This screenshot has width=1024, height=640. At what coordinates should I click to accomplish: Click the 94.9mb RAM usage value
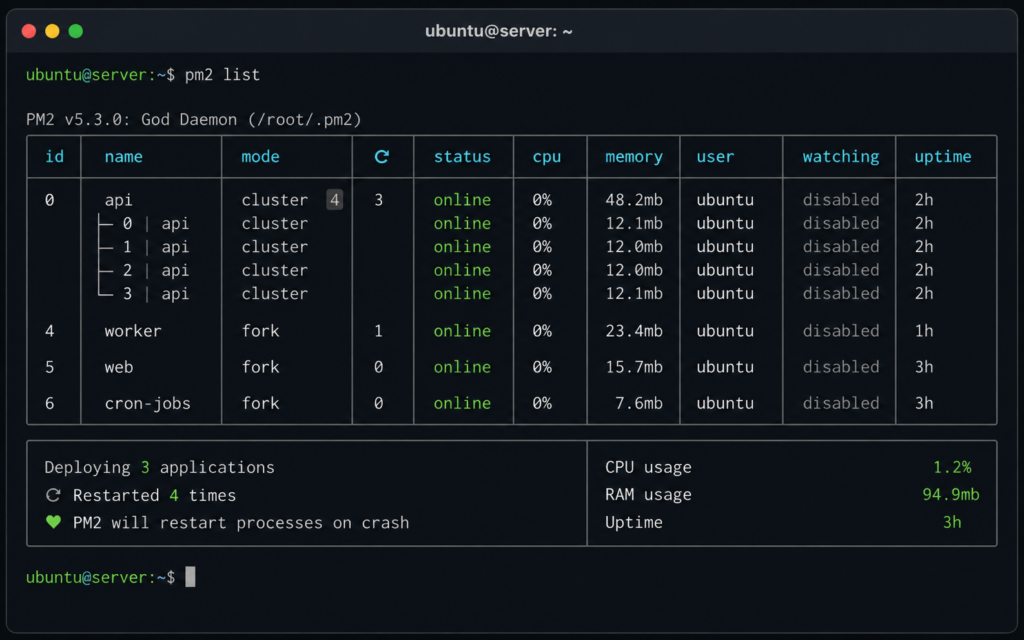[x=951, y=495]
